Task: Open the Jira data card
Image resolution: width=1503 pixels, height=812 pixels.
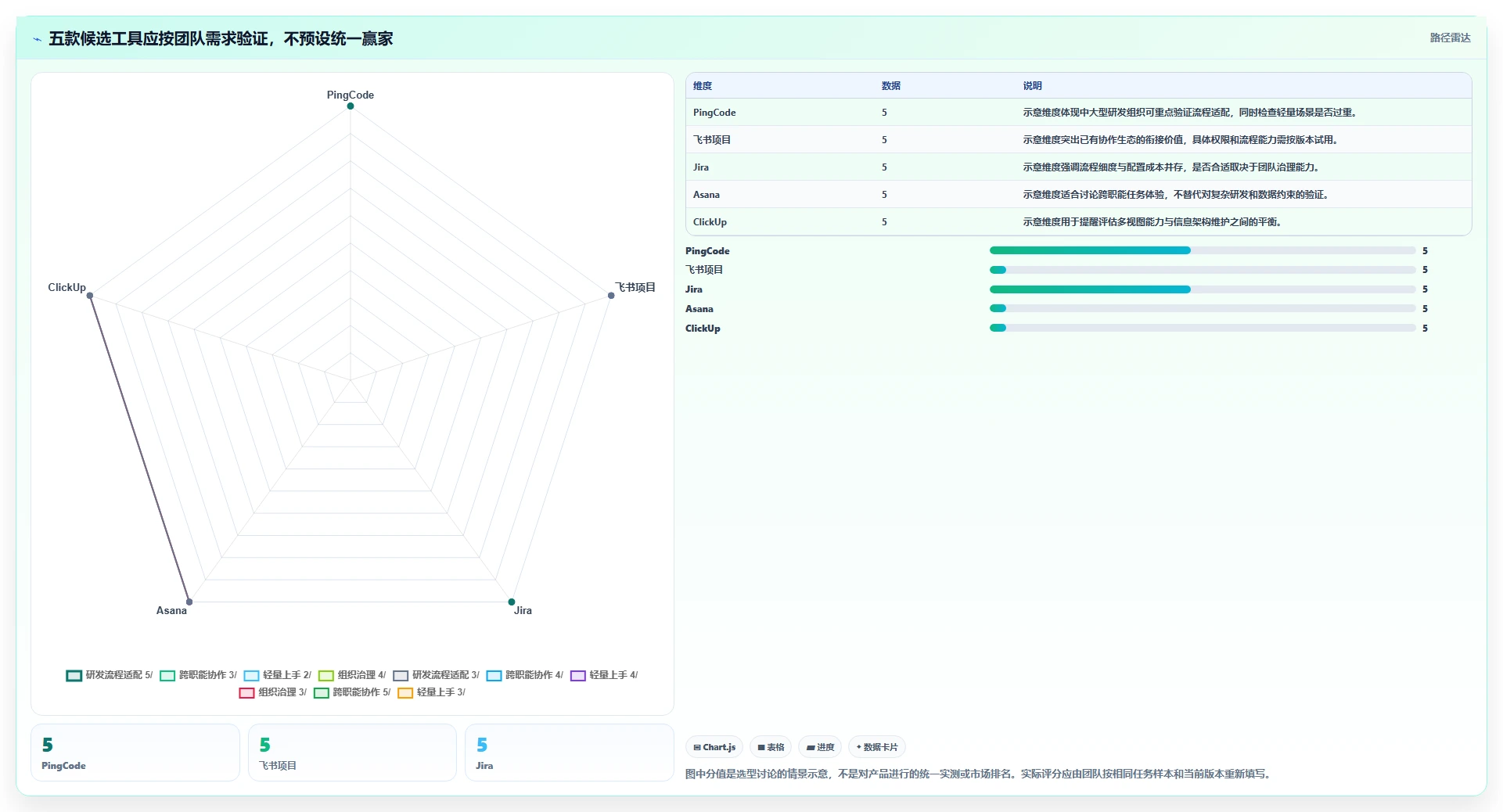Action: [x=570, y=753]
